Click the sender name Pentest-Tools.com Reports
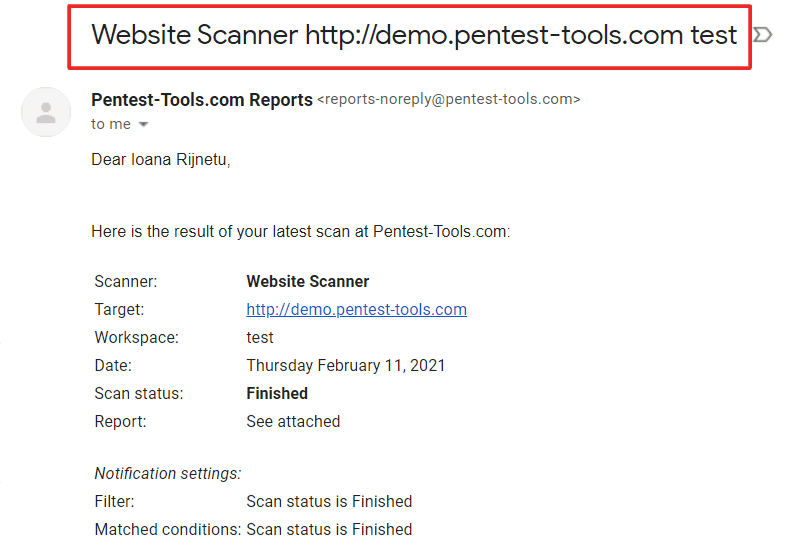806x560 pixels. point(202,99)
